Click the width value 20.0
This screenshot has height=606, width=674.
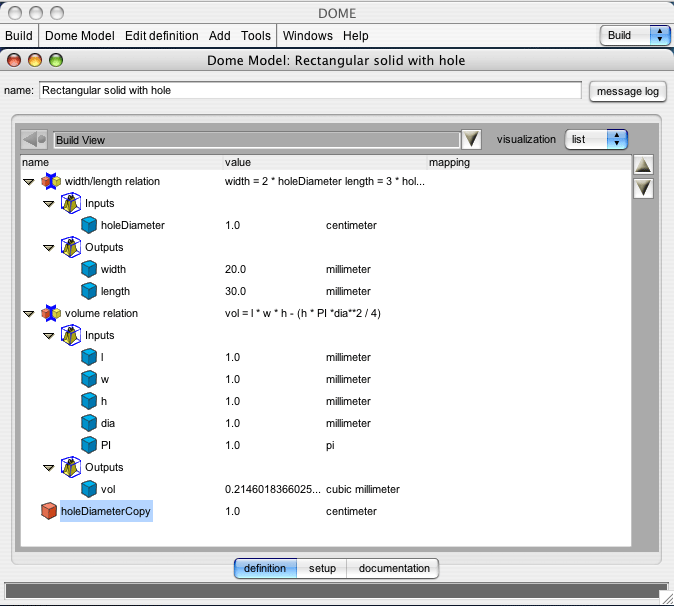pyautogui.click(x=235, y=269)
